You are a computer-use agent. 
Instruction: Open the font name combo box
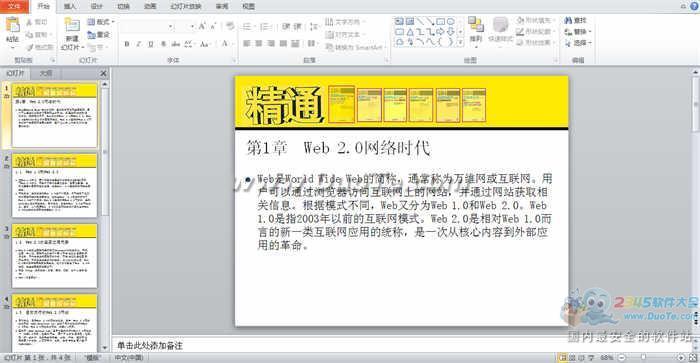[x=148, y=26]
